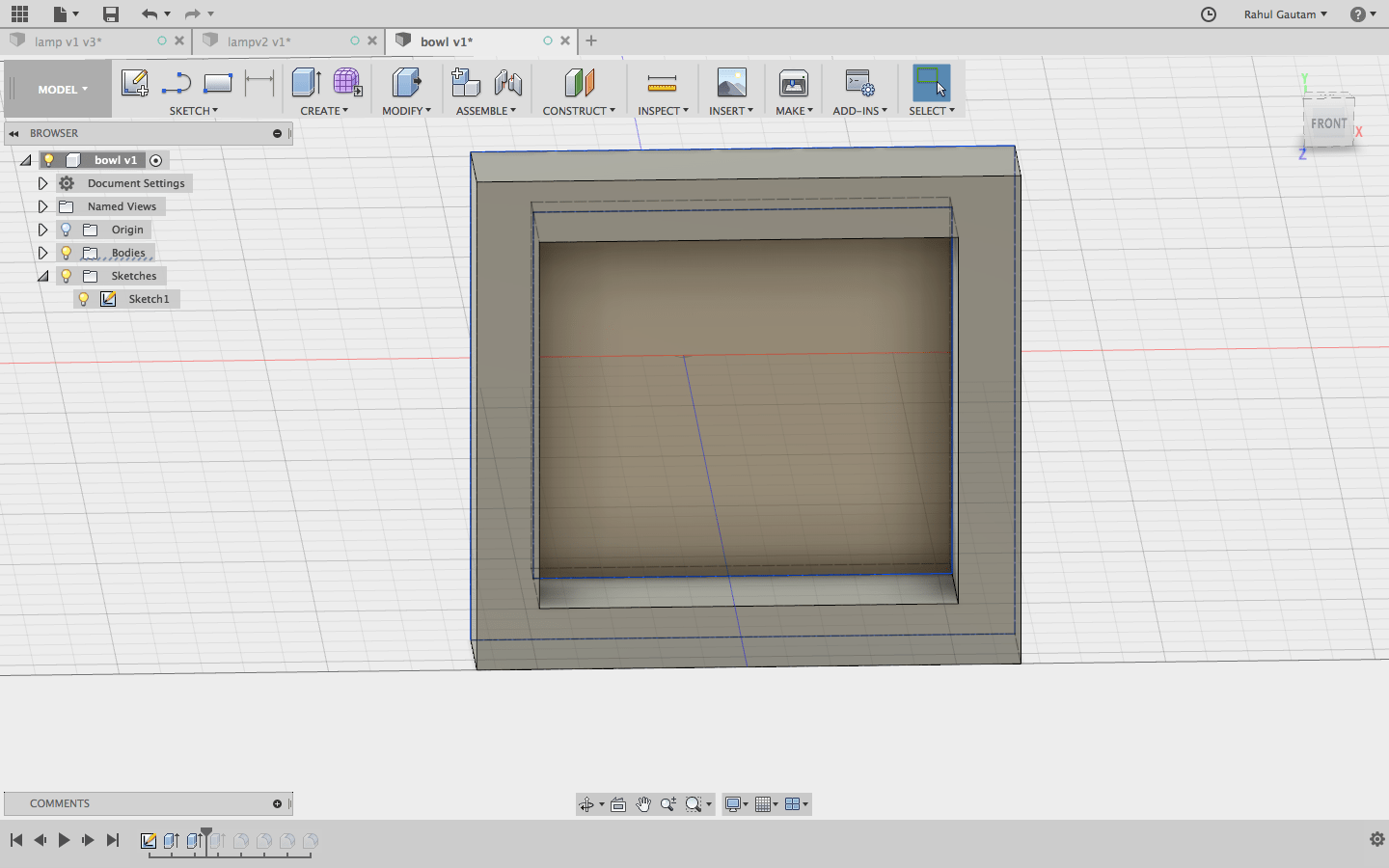Expand the Named Views node
This screenshot has height=868, width=1389.
(42, 206)
